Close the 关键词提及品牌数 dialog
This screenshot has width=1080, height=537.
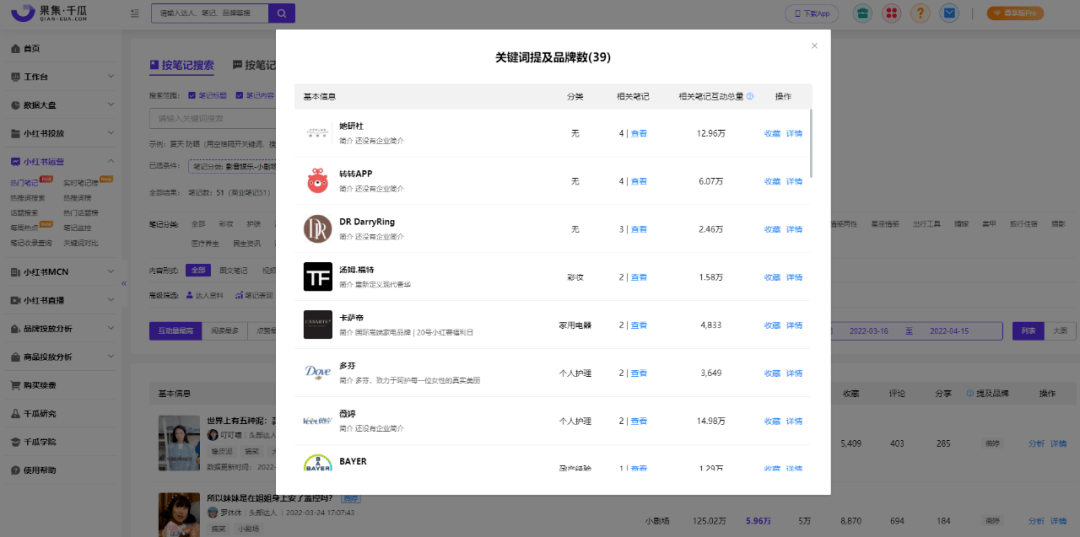pos(814,46)
